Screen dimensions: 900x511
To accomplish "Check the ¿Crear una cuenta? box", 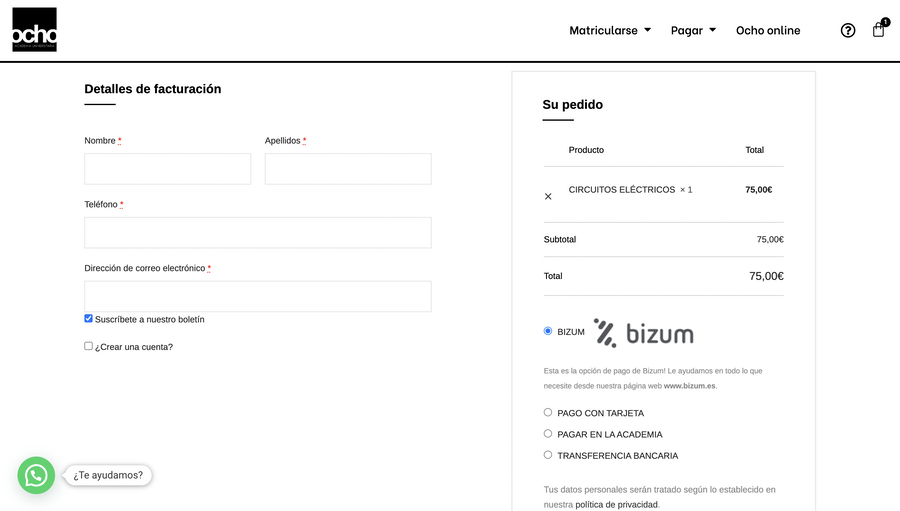I will tap(89, 346).
